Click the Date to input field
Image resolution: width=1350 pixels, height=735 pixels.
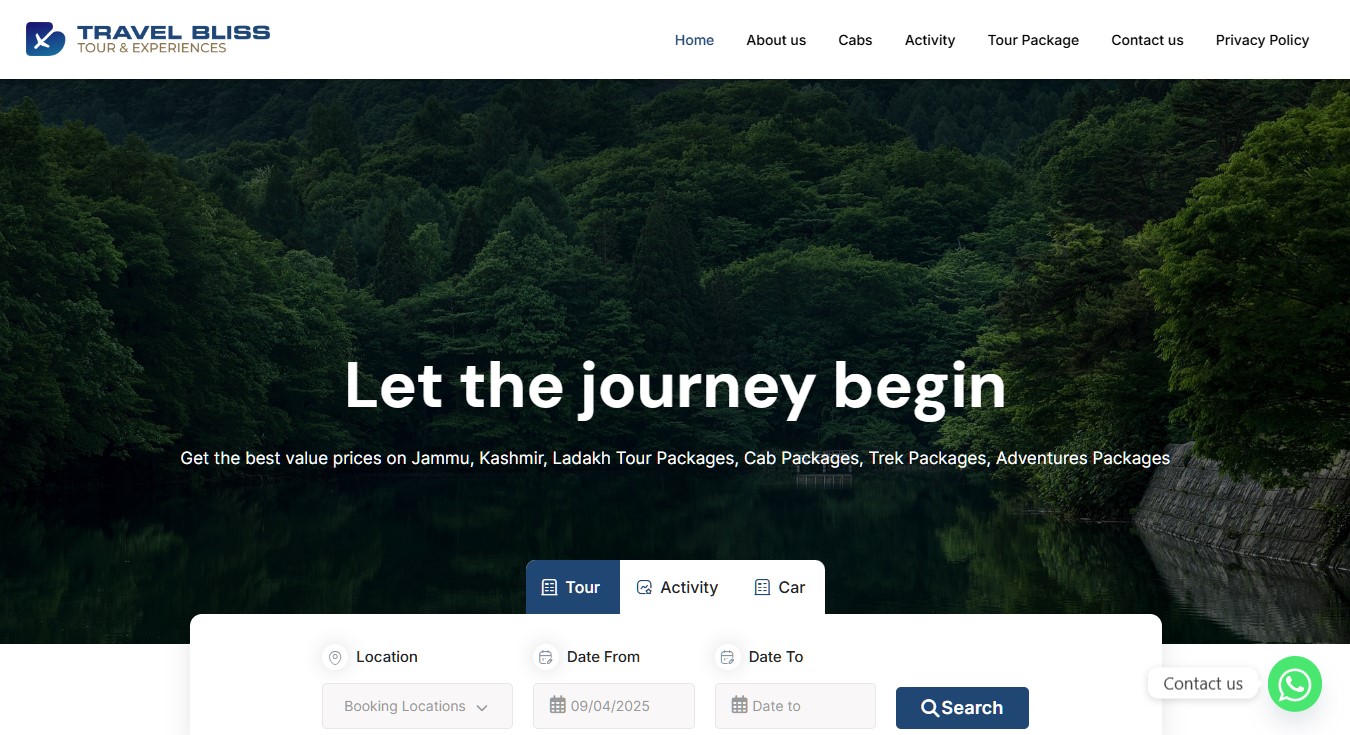pyautogui.click(x=795, y=706)
